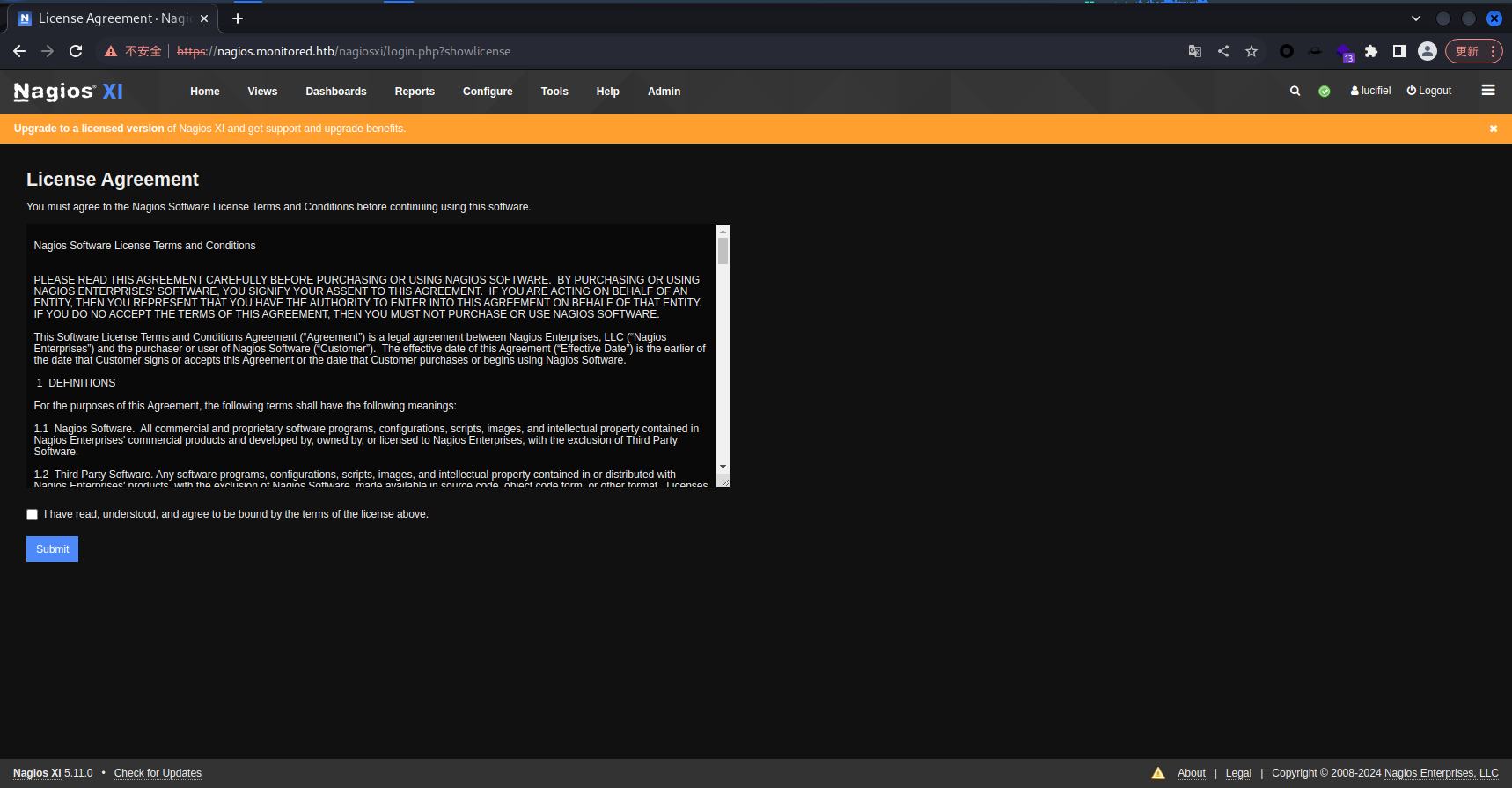Open the About footer link
The image size is (1512, 788).
[x=1192, y=773]
